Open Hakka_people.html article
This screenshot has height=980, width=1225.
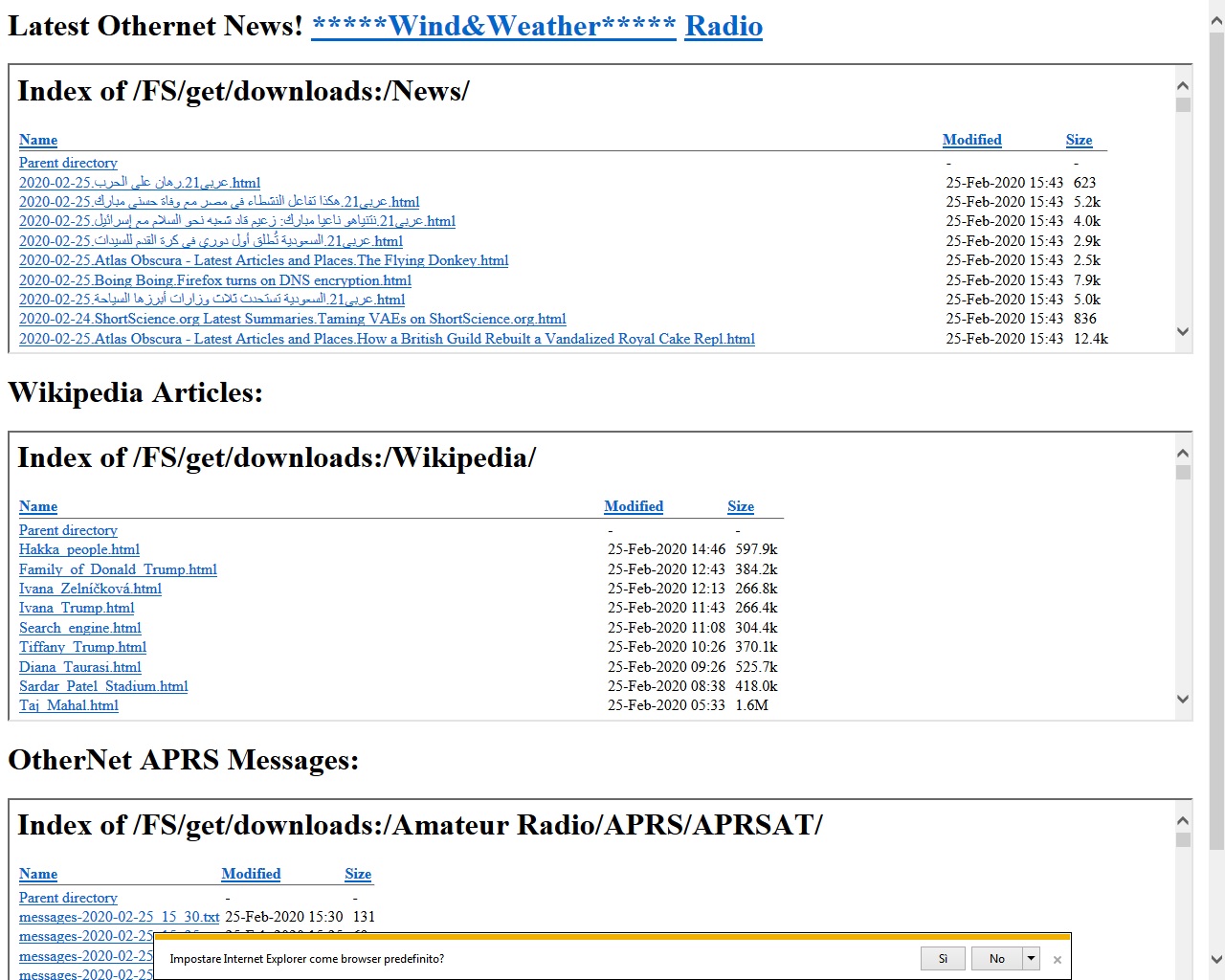79,549
